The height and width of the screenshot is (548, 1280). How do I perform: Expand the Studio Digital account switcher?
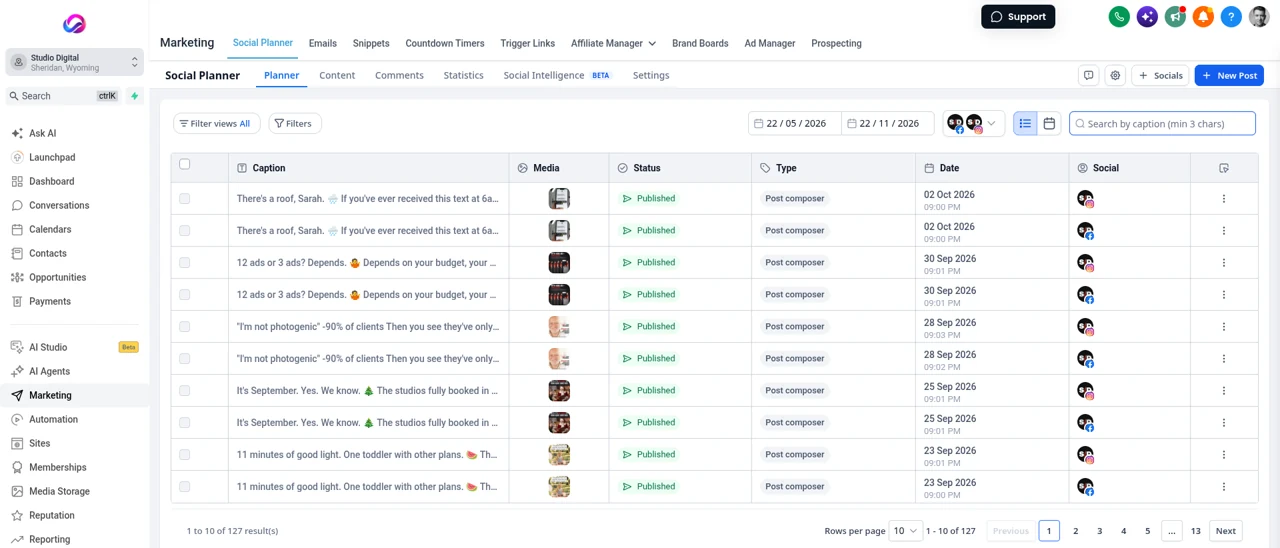[74, 62]
